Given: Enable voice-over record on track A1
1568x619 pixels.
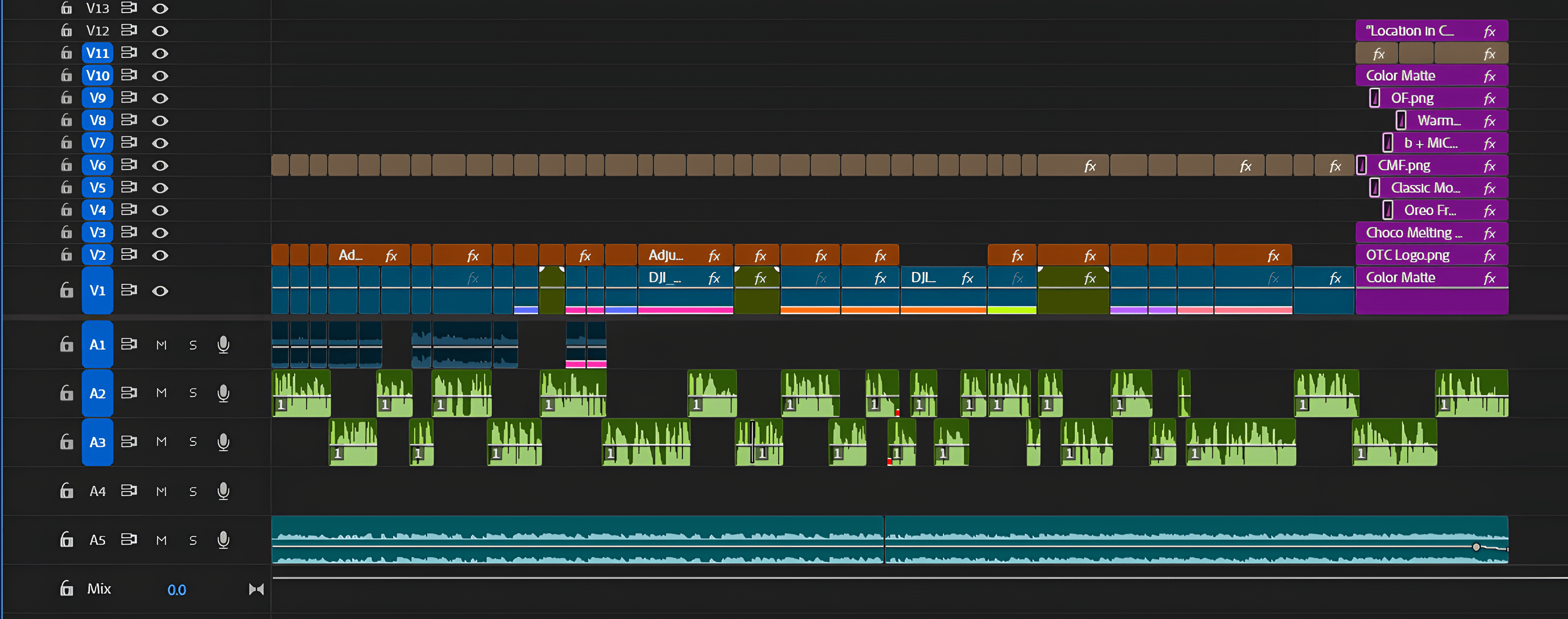Looking at the screenshot, I should pos(223,345).
